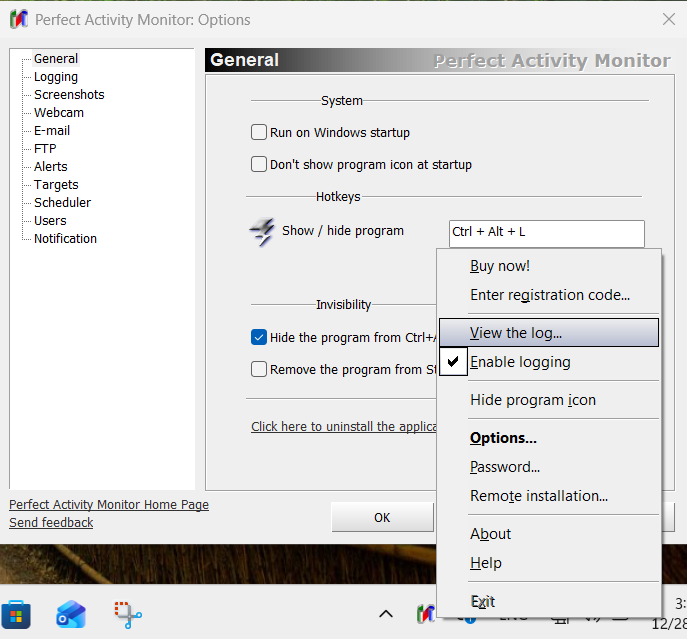Show hidden system tray icons chevron

tap(385, 613)
